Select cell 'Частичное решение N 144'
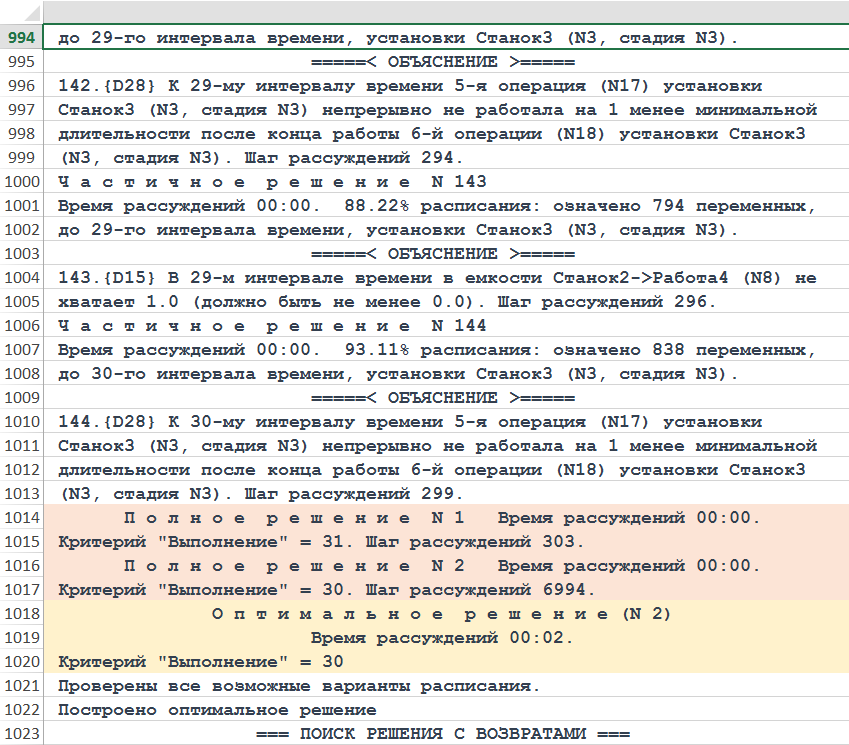The height and width of the screenshot is (745, 849). pyautogui.click(x=272, y=326)
